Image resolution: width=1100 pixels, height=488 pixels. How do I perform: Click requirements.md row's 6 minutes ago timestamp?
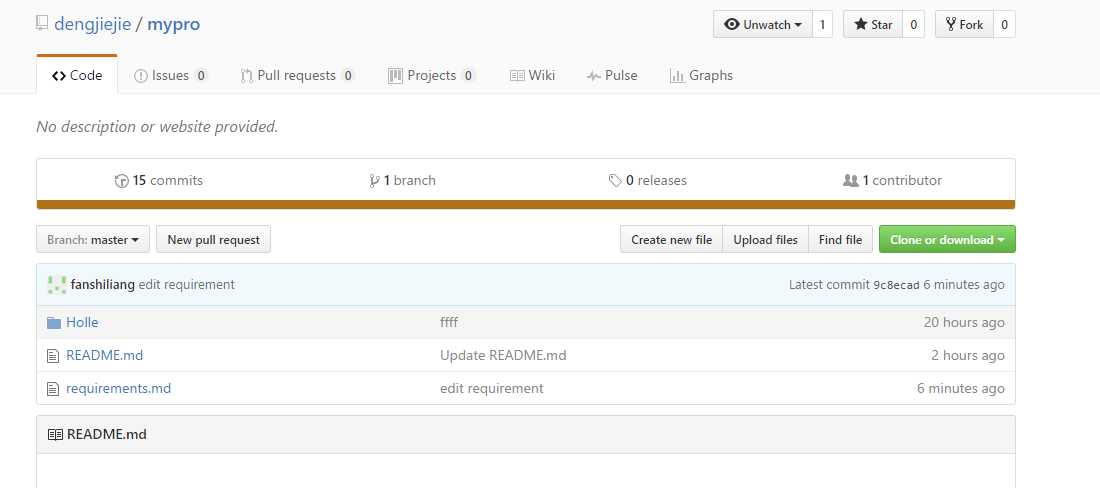coord(960,388)
